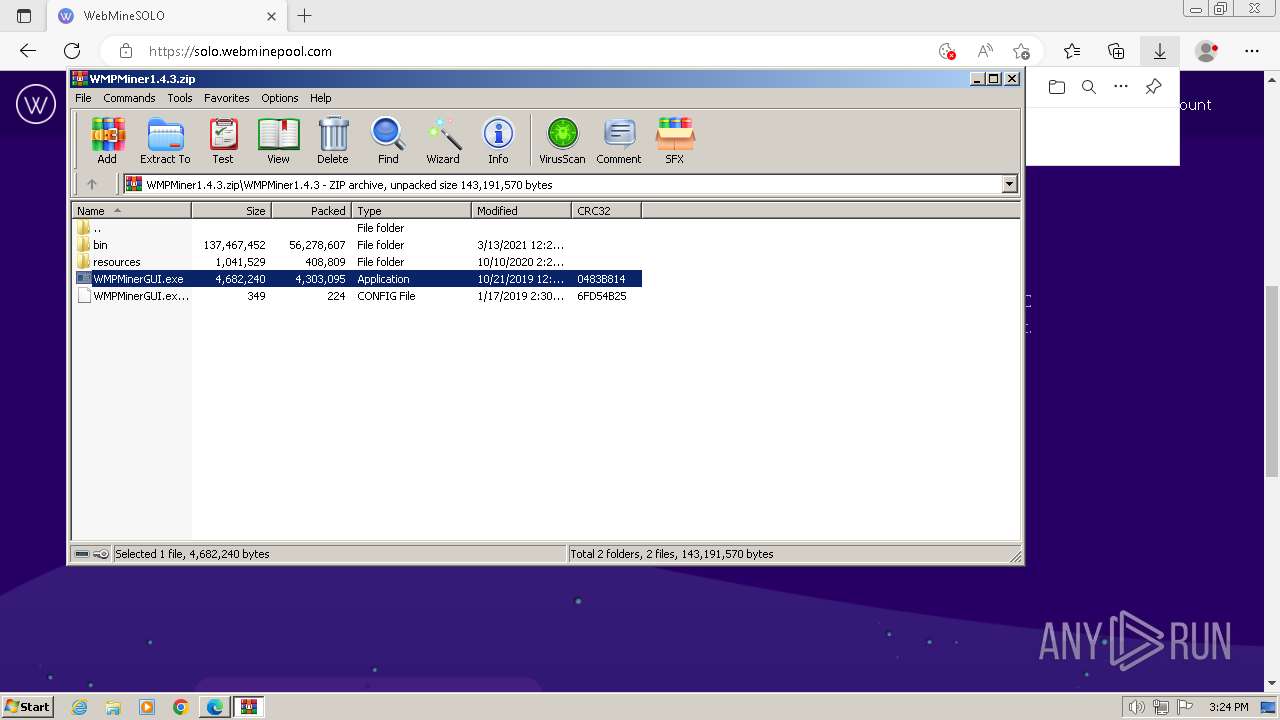This screenshot has width=1280, height=720.
Task: Click the solo.webminepool.com address bar
Action: pyautogui.click(x=520, y=51)
